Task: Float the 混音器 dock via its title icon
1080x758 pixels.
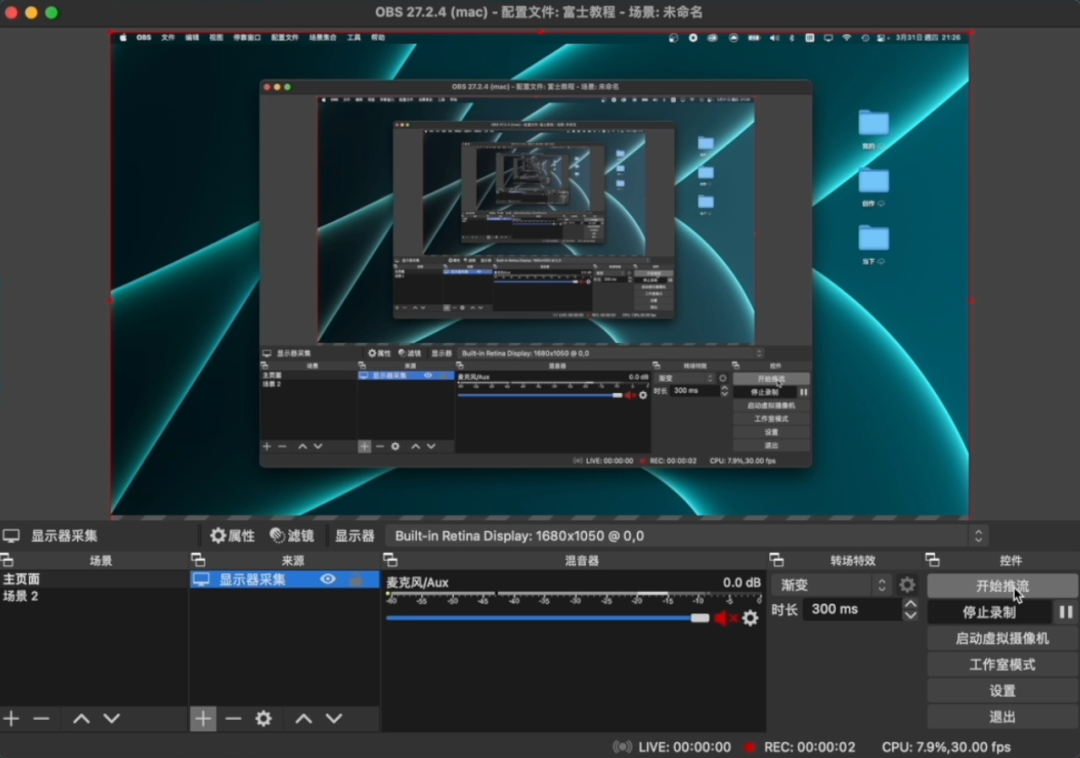Action: pos(391,560)
